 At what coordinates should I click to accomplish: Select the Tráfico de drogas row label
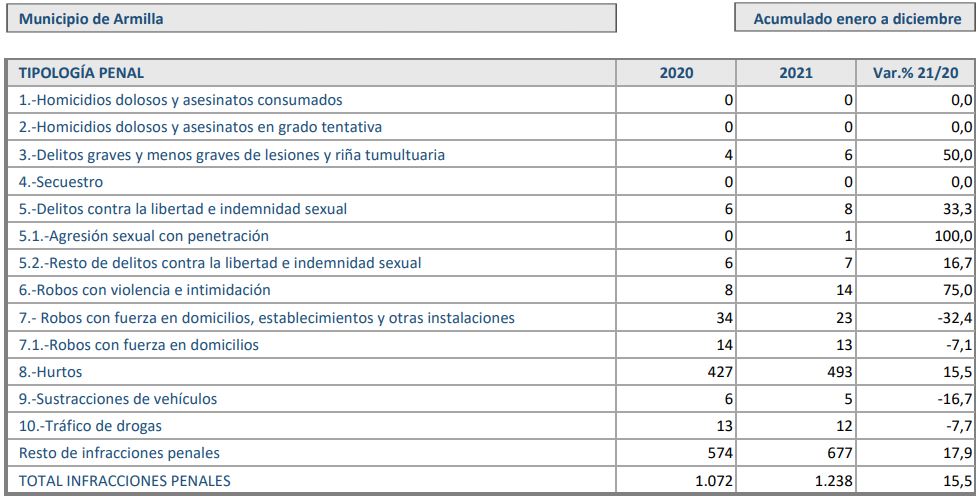(90, 426)
